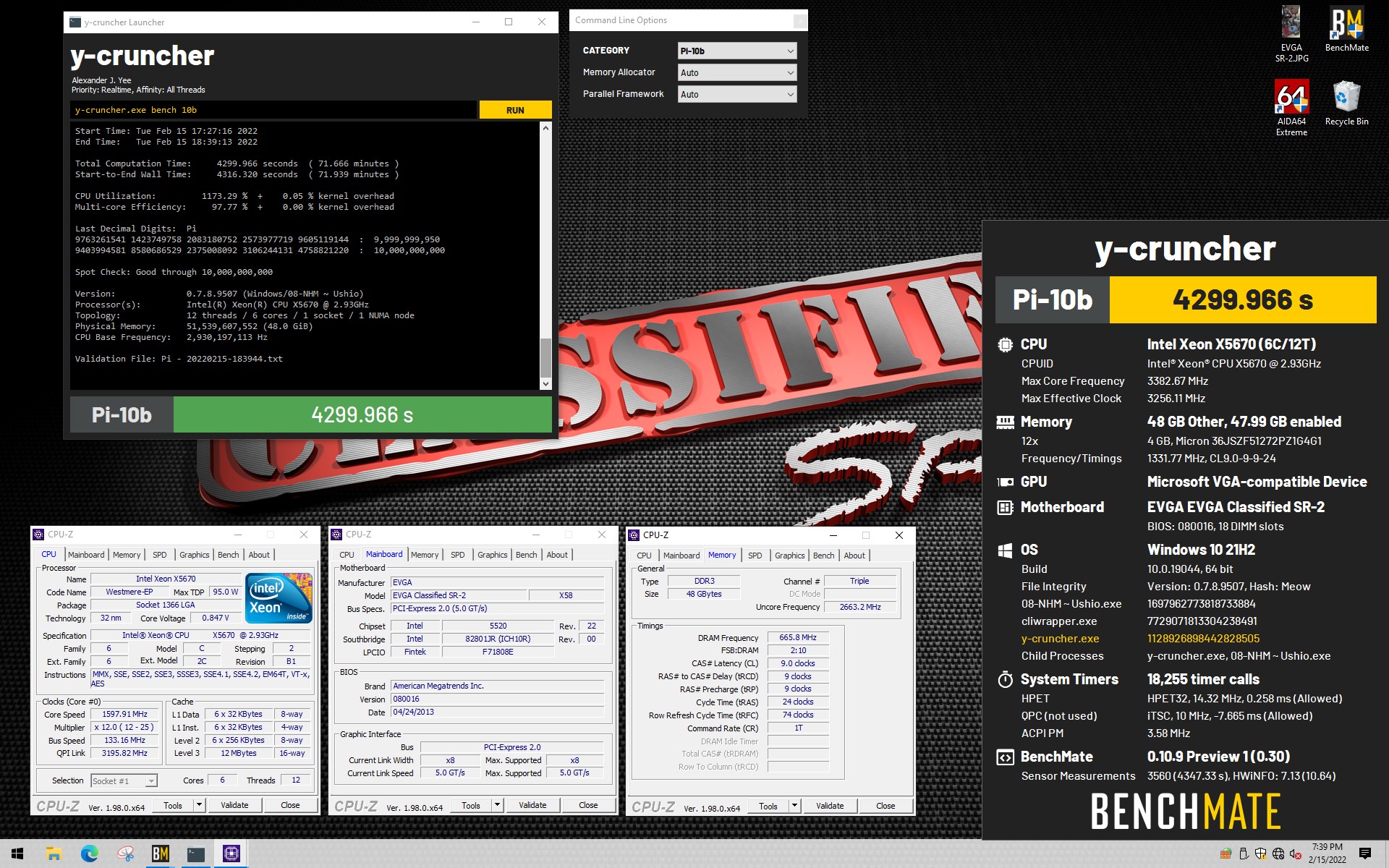Image resolution: width=1389 pixels, height=868 pixels.
Task: Open the Memory Allocator dropdown
Action: click(737, 72)
